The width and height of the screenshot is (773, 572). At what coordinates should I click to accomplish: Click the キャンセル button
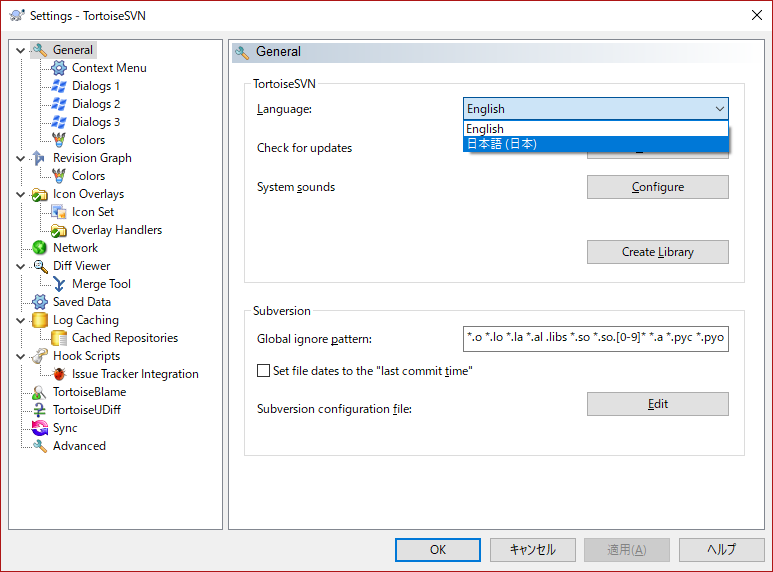tap(532, 549)
